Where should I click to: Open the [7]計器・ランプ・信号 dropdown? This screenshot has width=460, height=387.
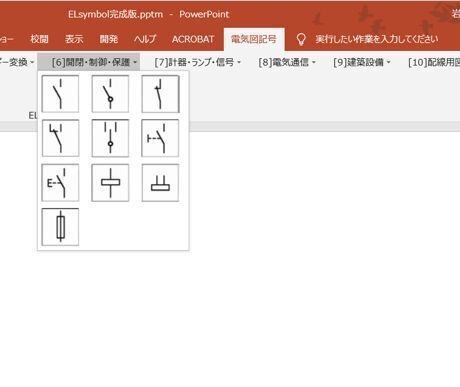(197, 62)
